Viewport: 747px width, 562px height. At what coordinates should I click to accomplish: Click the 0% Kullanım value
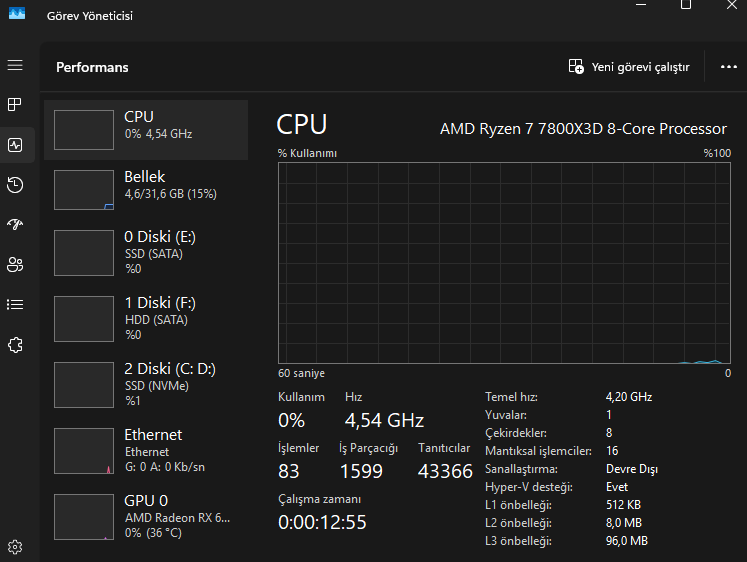[291, 421]
